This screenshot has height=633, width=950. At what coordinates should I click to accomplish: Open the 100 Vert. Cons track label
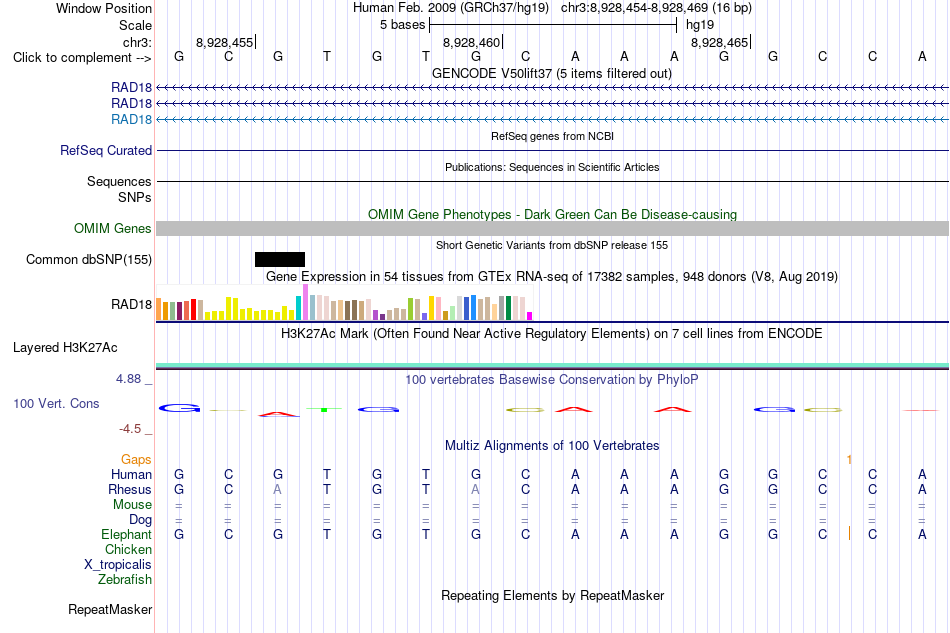tap(56, 403)
